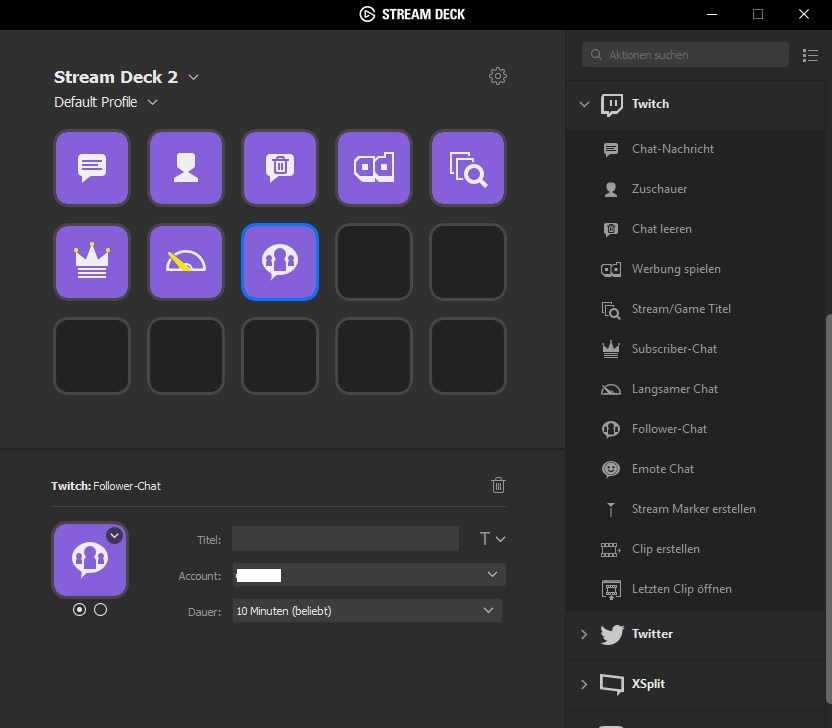The width and height of the screenshot is (832, 728).
Task: Open the Account dropdown
Action: 369,575
